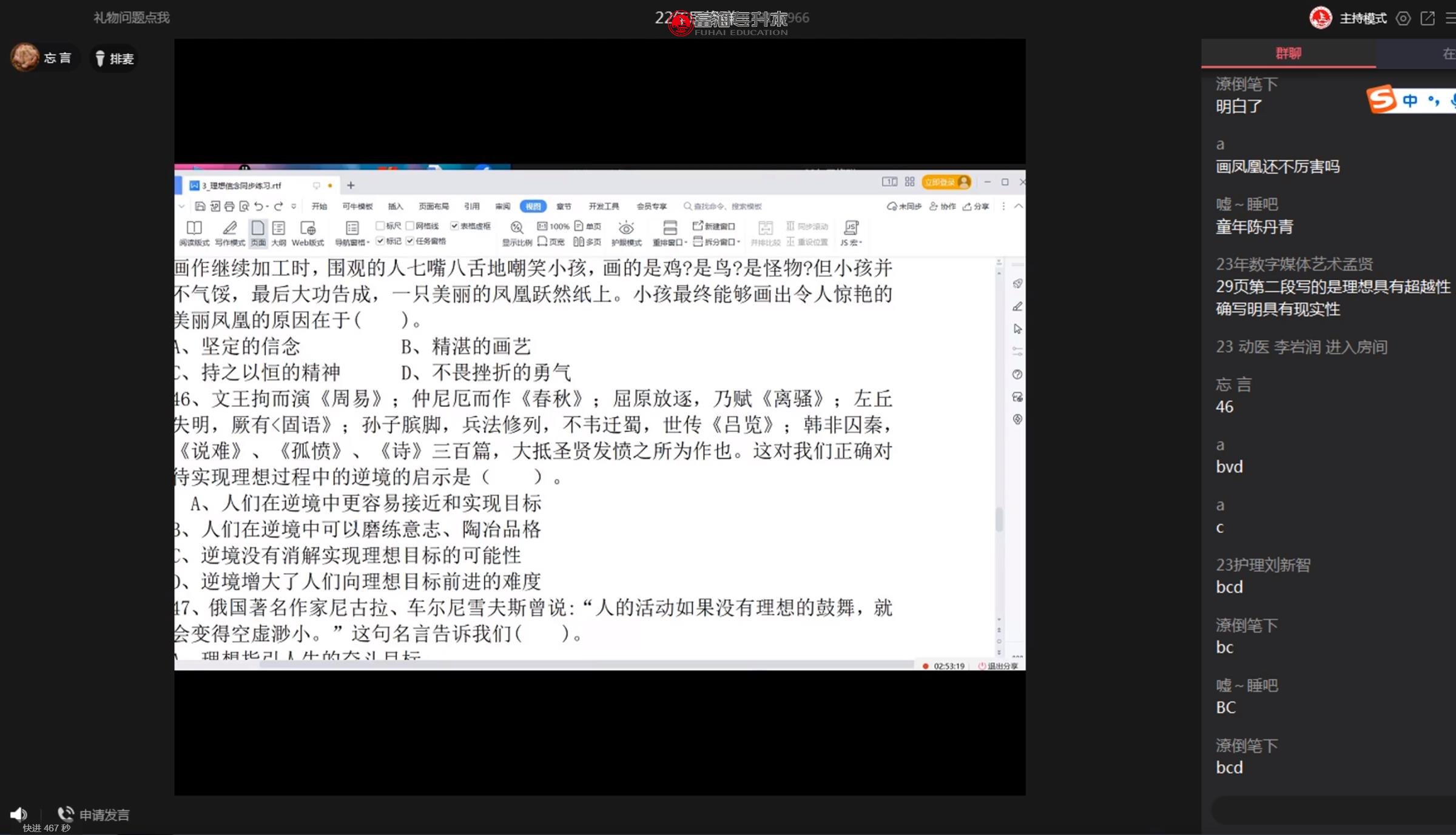1456x835 pixels.
Task: Click the Redo arrow icon
Action: [x=278, y=206]
